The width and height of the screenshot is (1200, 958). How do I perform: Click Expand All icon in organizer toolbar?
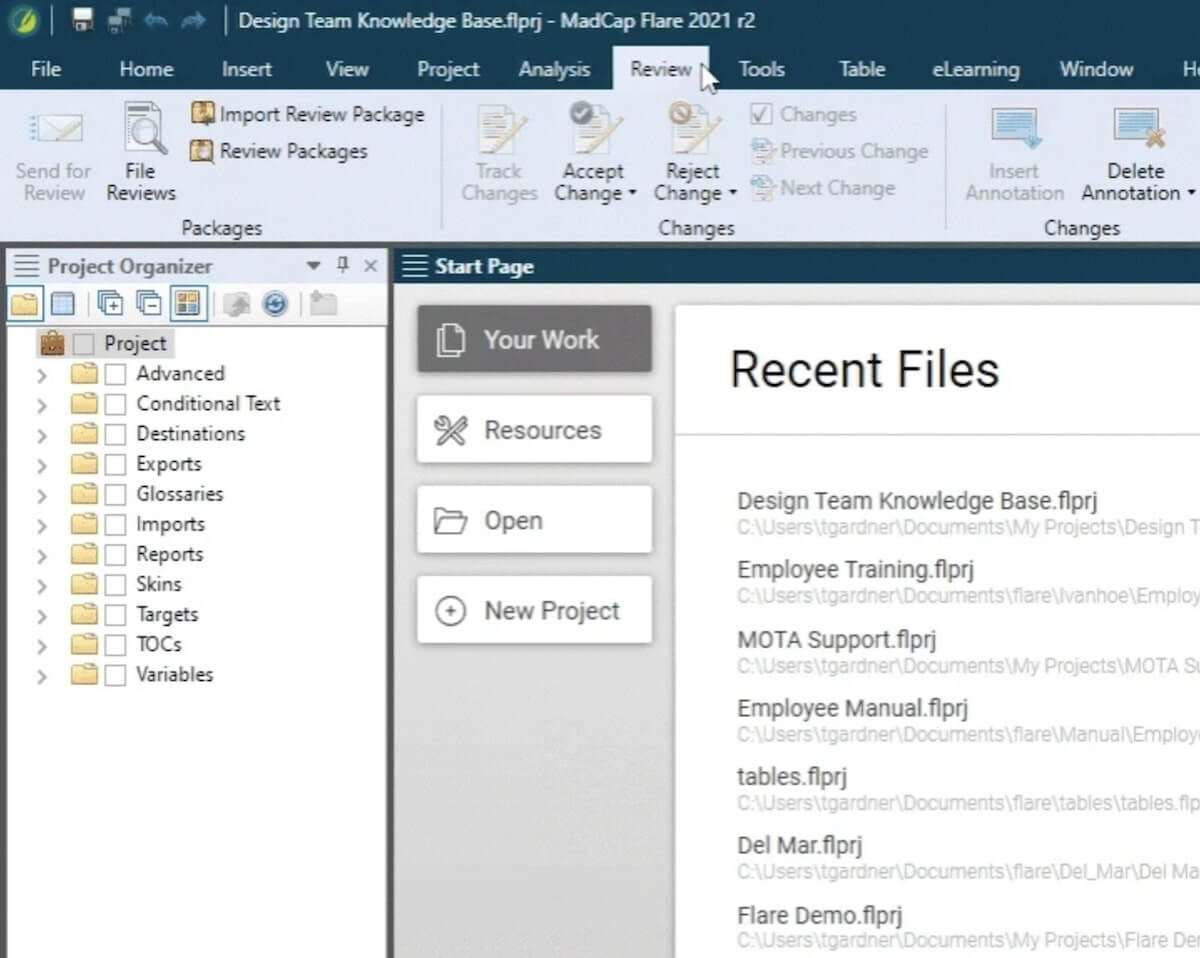tap(111, 303)
